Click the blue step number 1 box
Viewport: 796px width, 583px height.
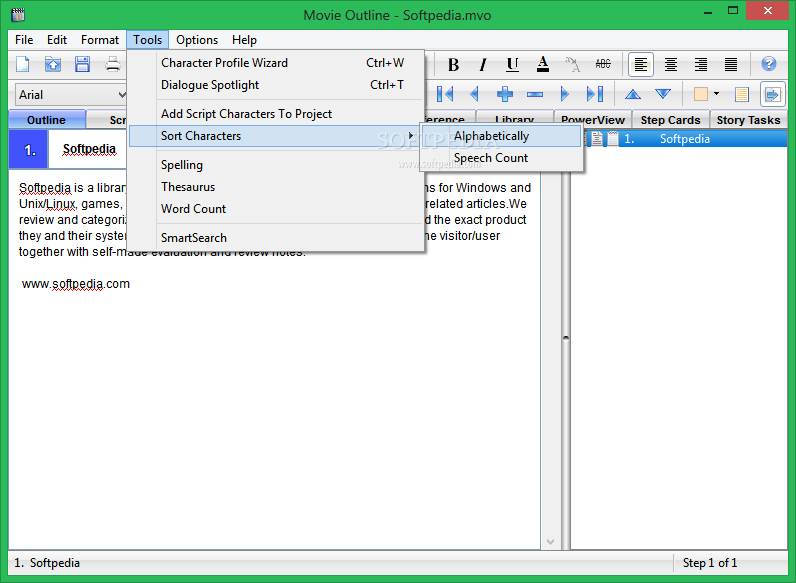(29, 149)
